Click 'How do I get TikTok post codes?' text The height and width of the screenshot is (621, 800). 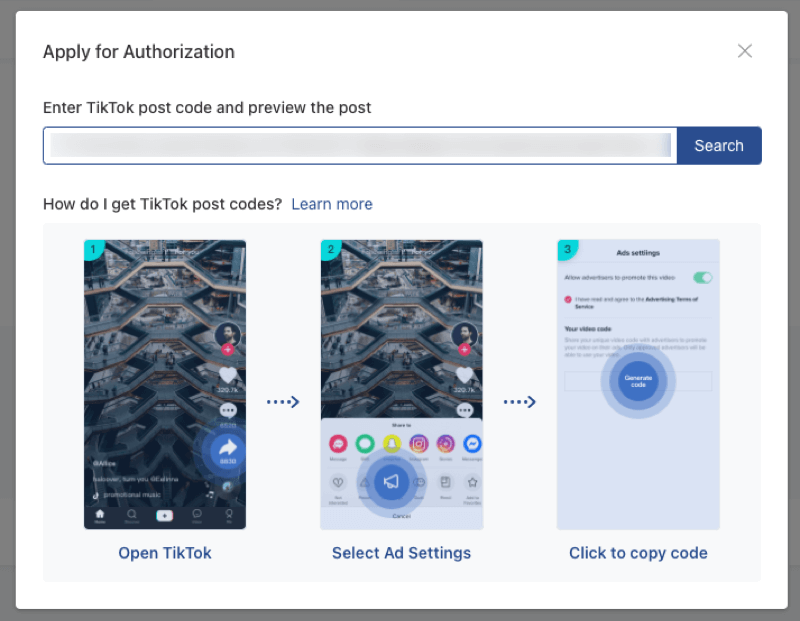[x=162, y=204]
